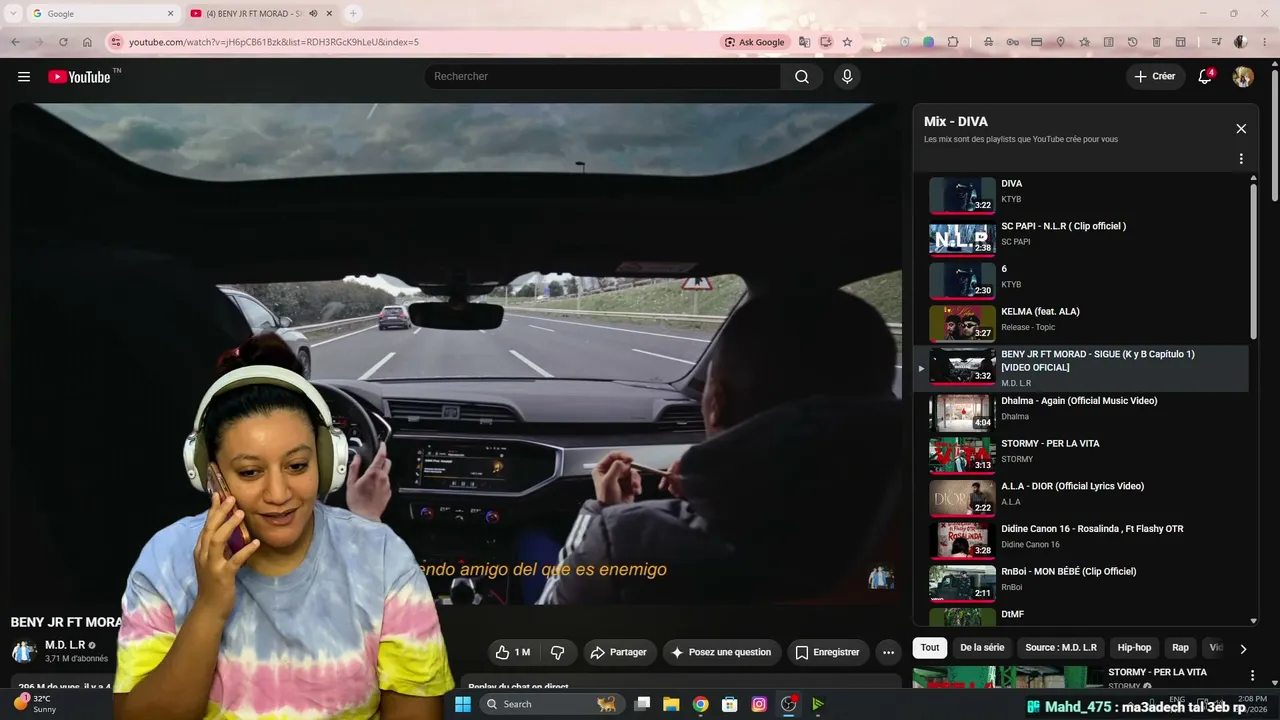Open options for the suggested STORMY video
This screenshot has height=720, width=1280.
(x=1252, y=676)
